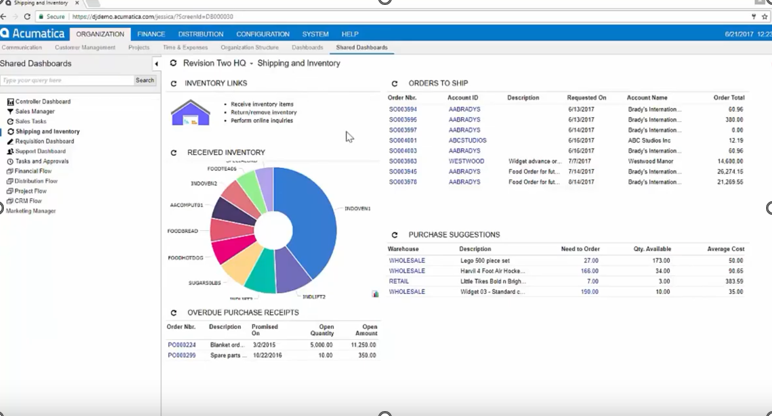The width and height of the screenshot is (772, 416).
Task: Focus the 'Type your query here' search field
Action: (67, 80)
